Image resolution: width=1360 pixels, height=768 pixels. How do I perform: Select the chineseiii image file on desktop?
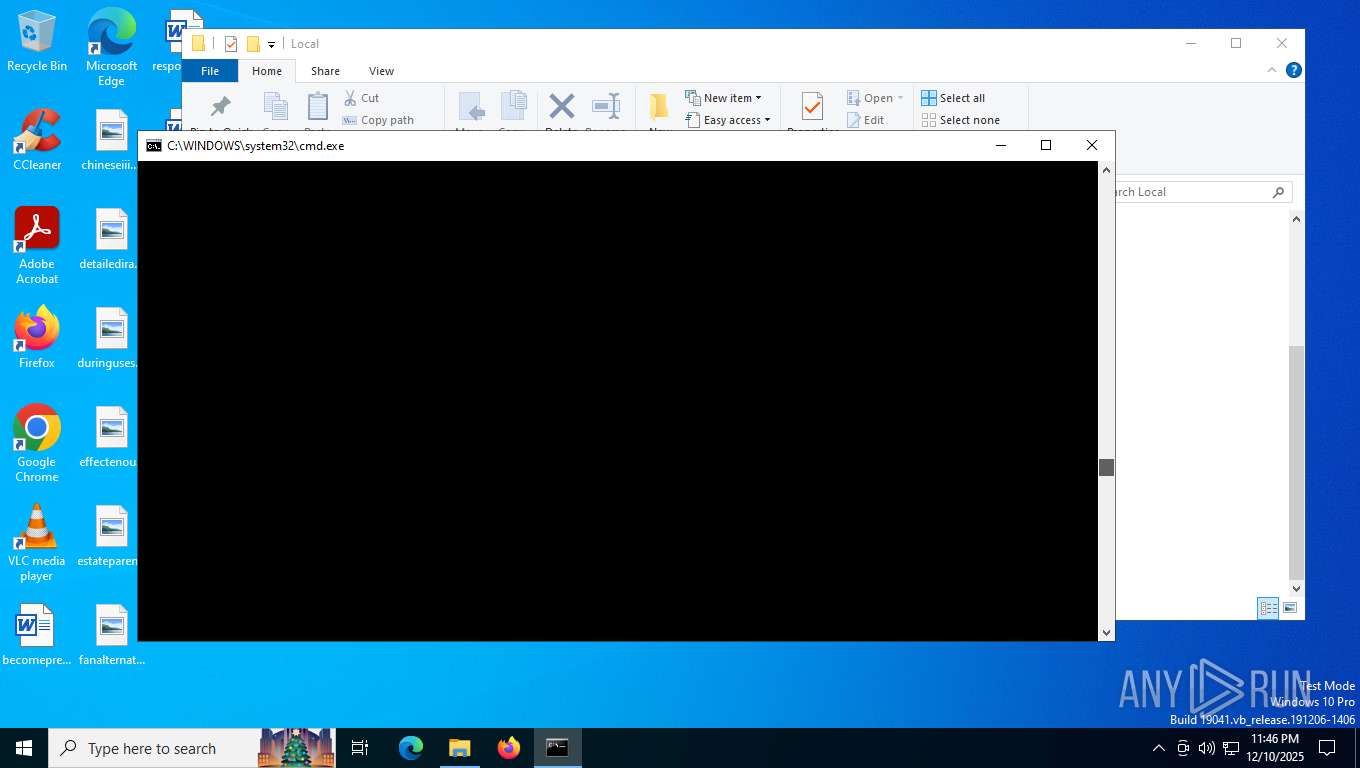click(x=111, y=139)
